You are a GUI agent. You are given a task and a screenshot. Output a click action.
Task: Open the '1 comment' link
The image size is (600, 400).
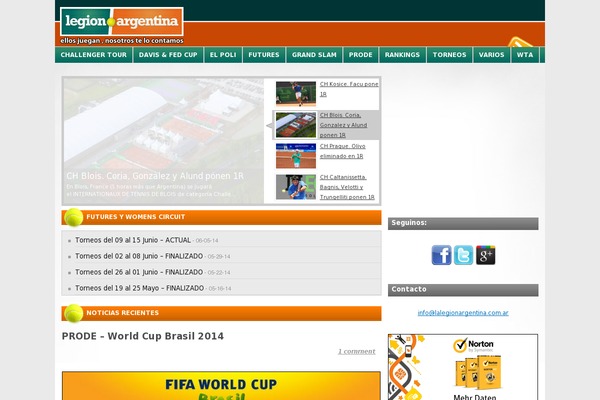(356, 351)
